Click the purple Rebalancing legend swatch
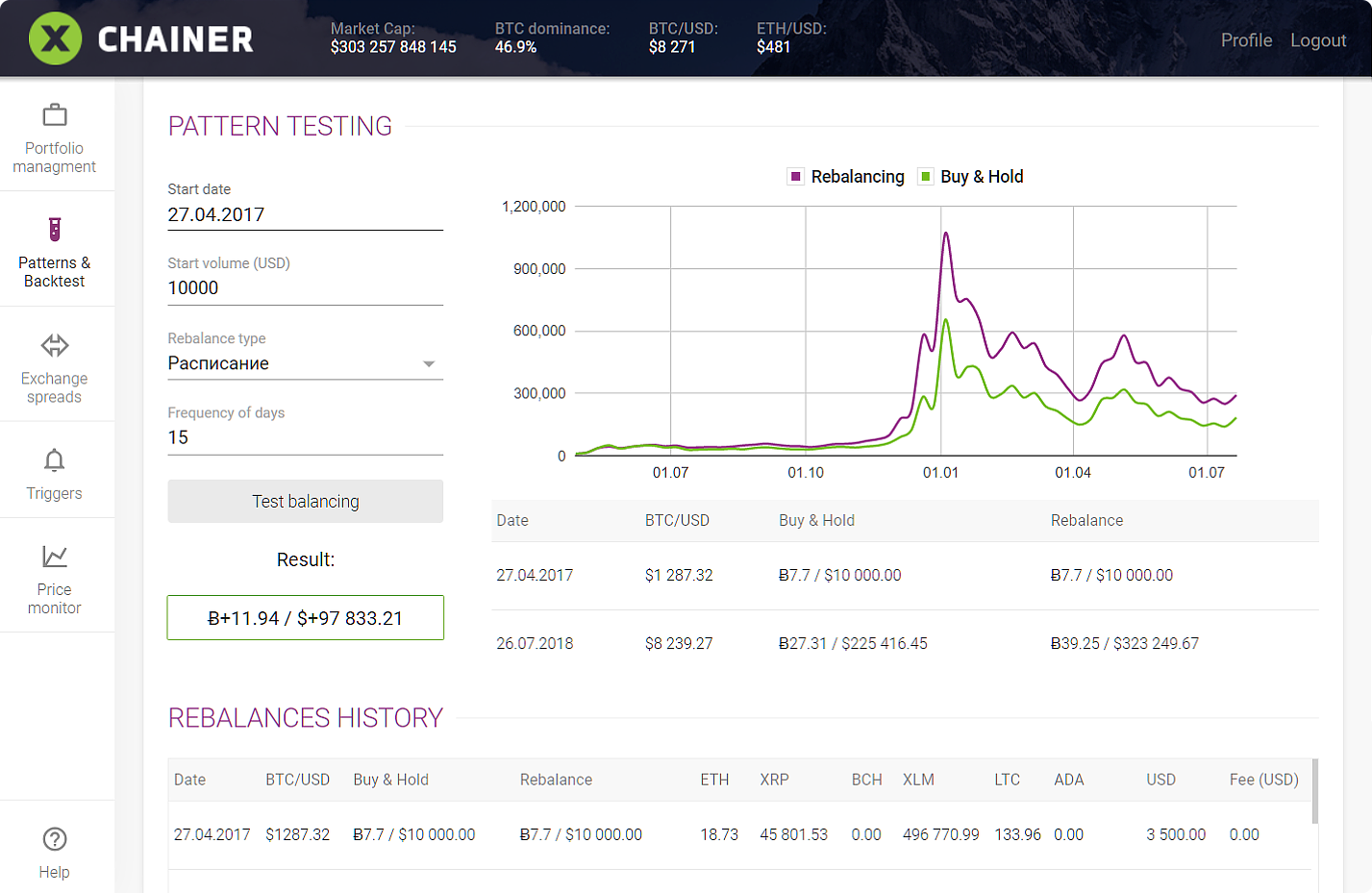Screen dimensions: 1372x893 [795, 177]
